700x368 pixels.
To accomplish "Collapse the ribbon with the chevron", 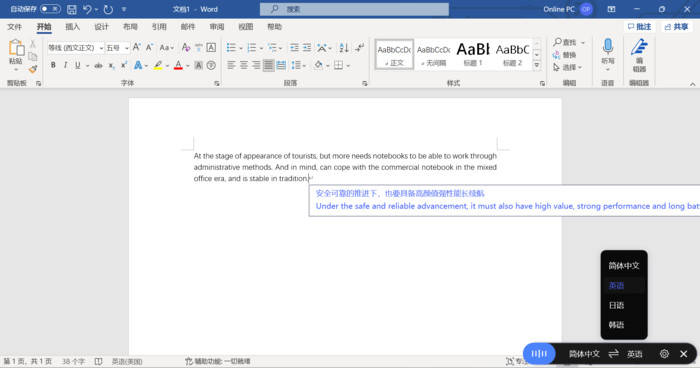I will click(692, 84).
